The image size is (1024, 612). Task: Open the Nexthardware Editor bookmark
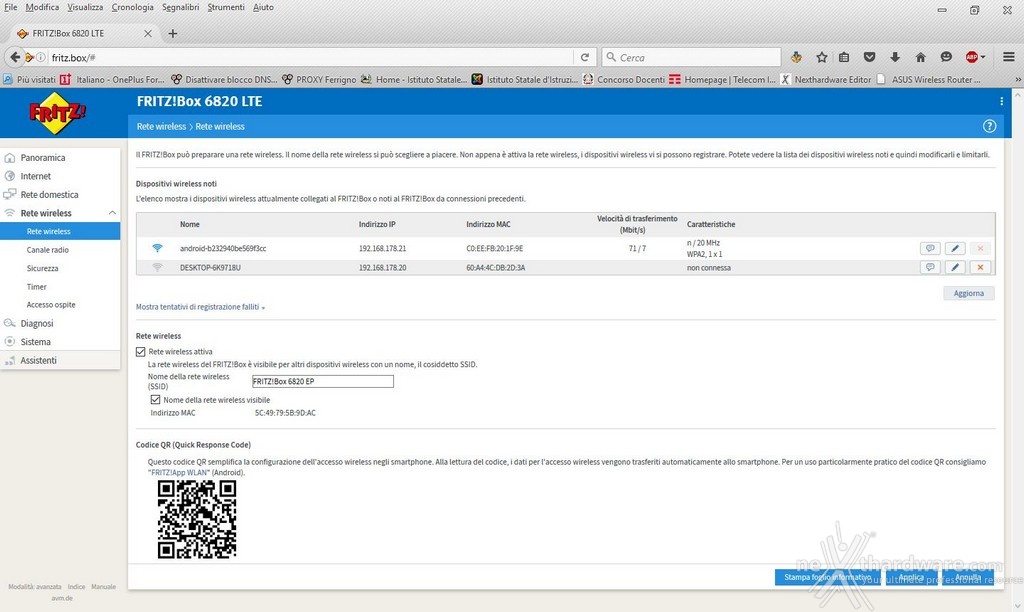coord(825,80)
